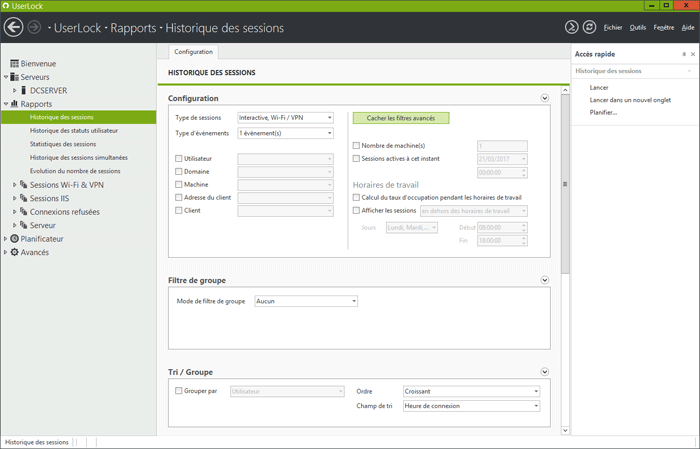Check Afficher les sessions option
The width and height of the screenshot is (700, 449).
coord(356,210)
